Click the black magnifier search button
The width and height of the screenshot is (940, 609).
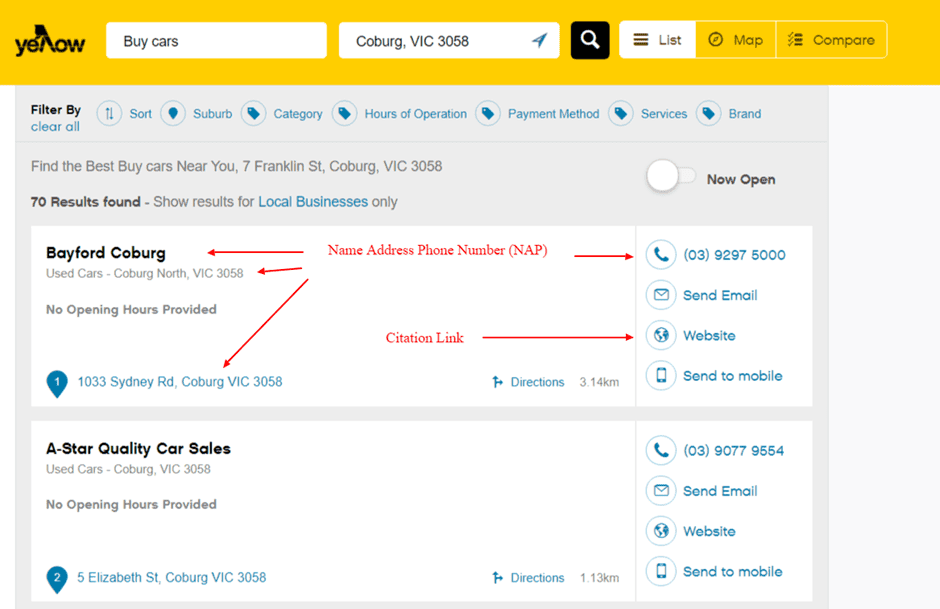point(590,40)
